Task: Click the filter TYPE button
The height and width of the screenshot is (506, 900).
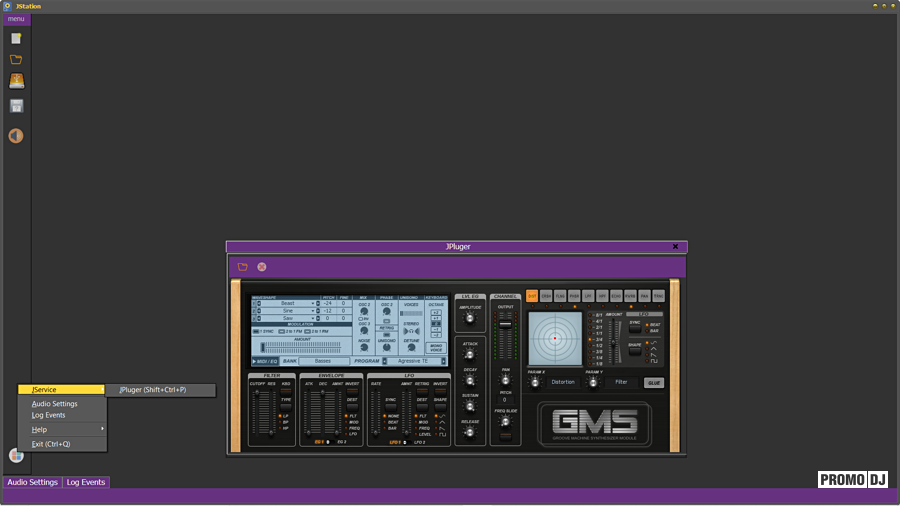Action: pyautogui.click(x=286, y=407)
